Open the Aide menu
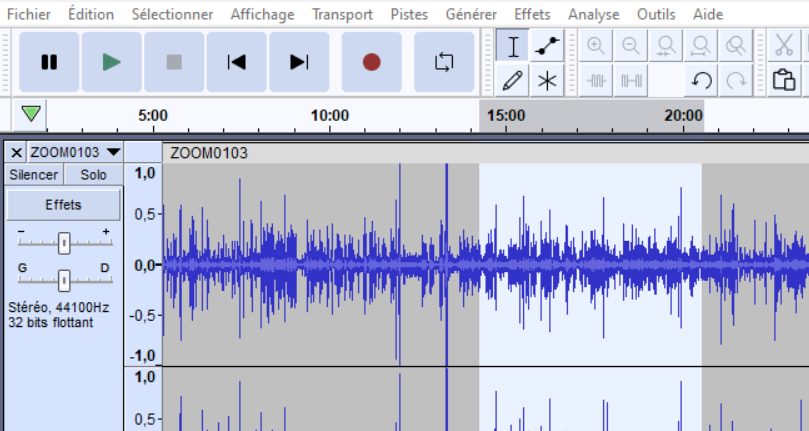Image resolution: width=809 pixels, height=431 pixels. coord(708,14)
